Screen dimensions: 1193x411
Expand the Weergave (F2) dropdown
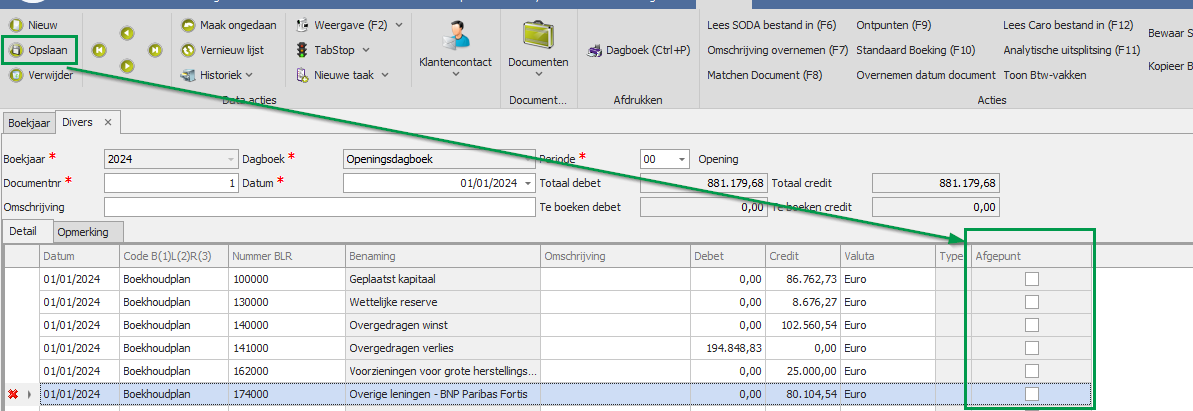point(399,24)
